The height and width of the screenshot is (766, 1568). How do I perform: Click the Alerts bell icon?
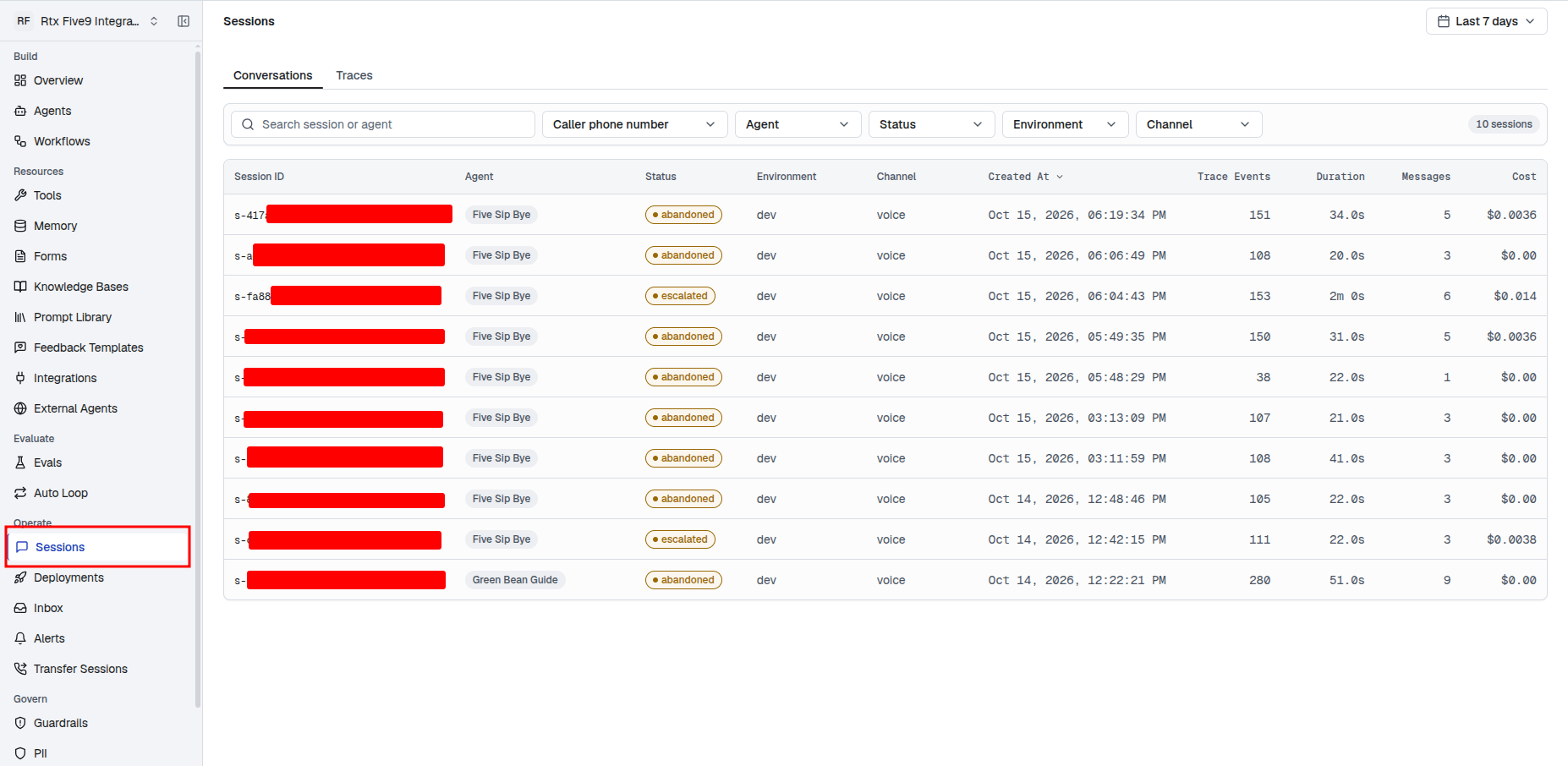(x=20, y=638)
